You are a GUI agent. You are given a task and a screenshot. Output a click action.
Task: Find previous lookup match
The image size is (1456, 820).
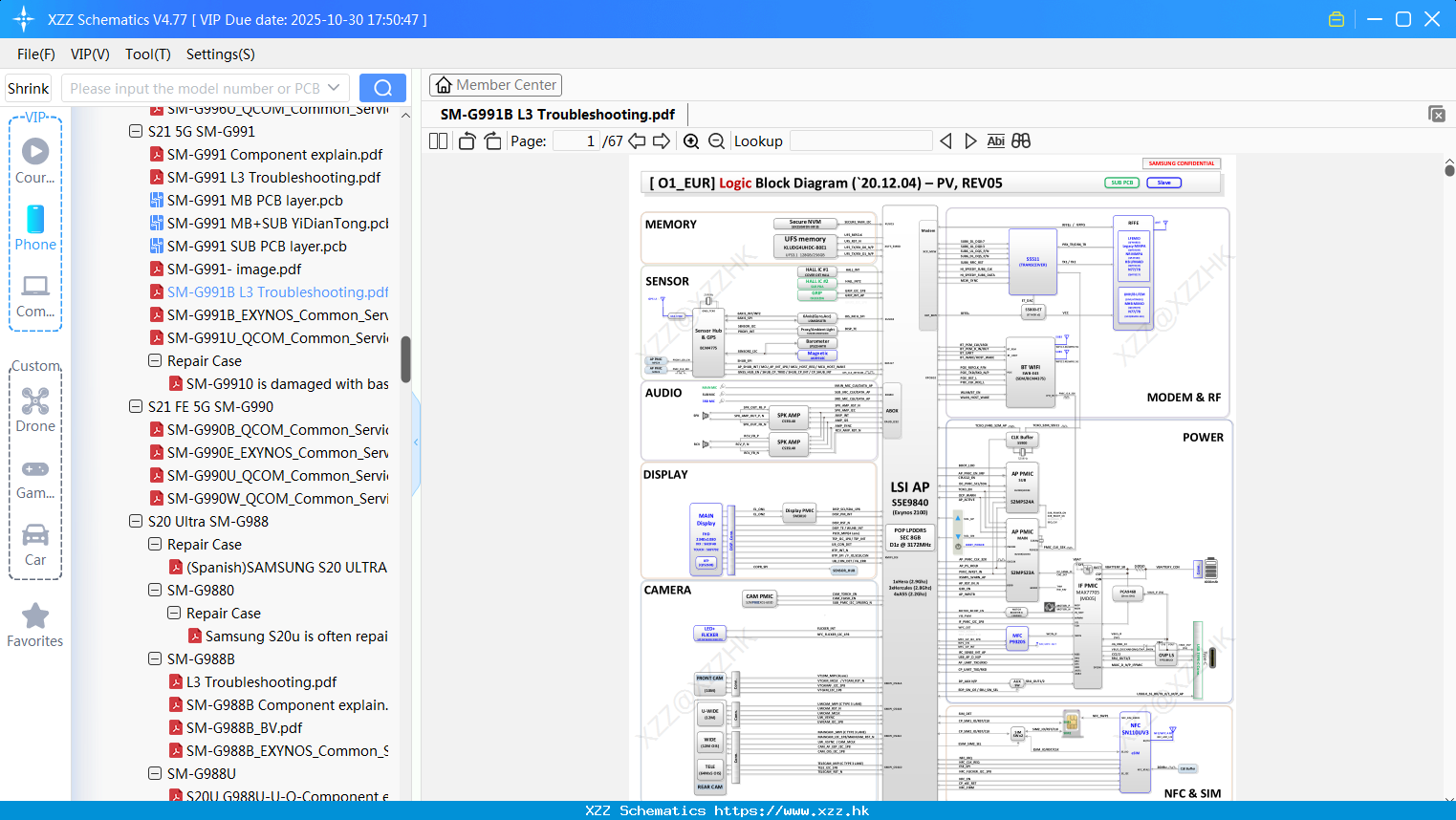coord(945,141)
